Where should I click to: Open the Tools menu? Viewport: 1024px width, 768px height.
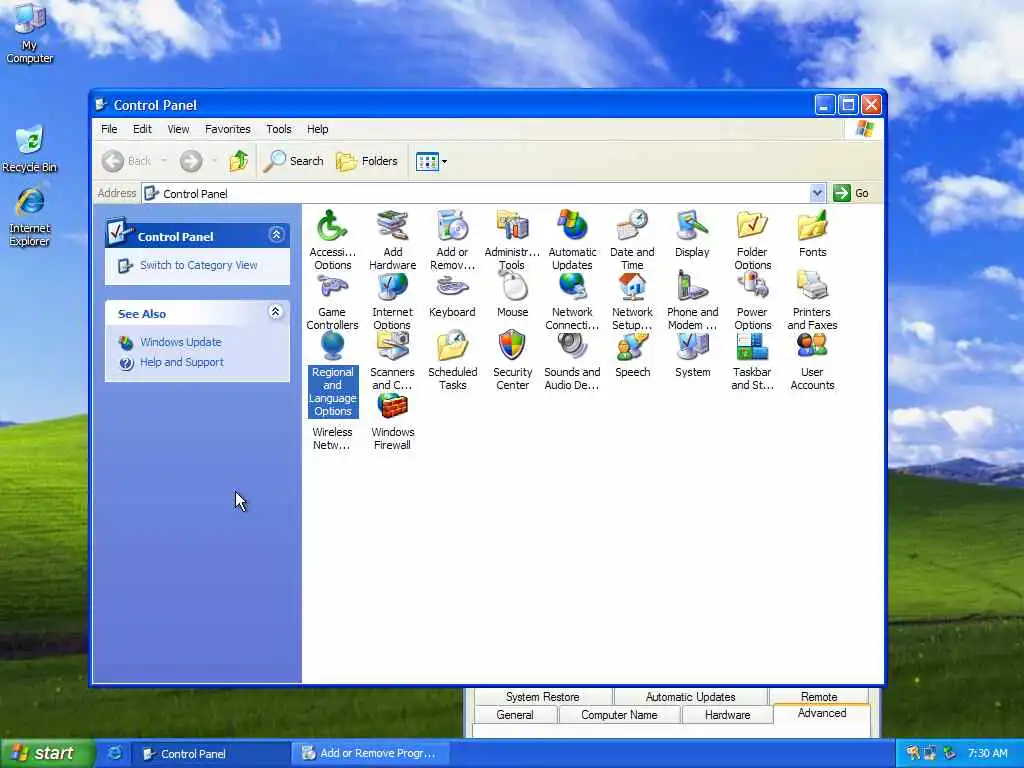pos(279,129)
